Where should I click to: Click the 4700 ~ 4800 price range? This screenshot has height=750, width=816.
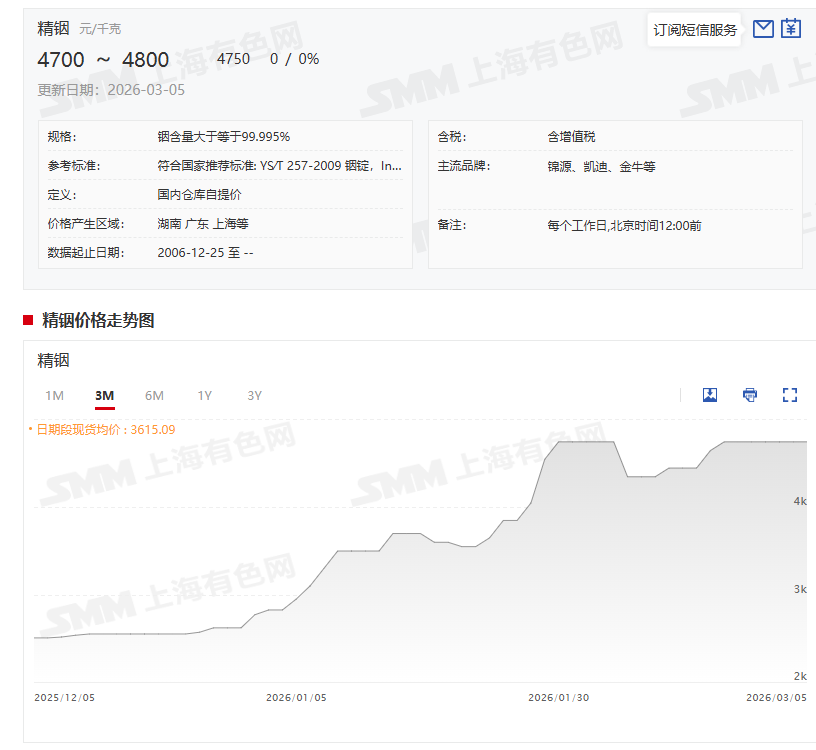click(102, 60)
